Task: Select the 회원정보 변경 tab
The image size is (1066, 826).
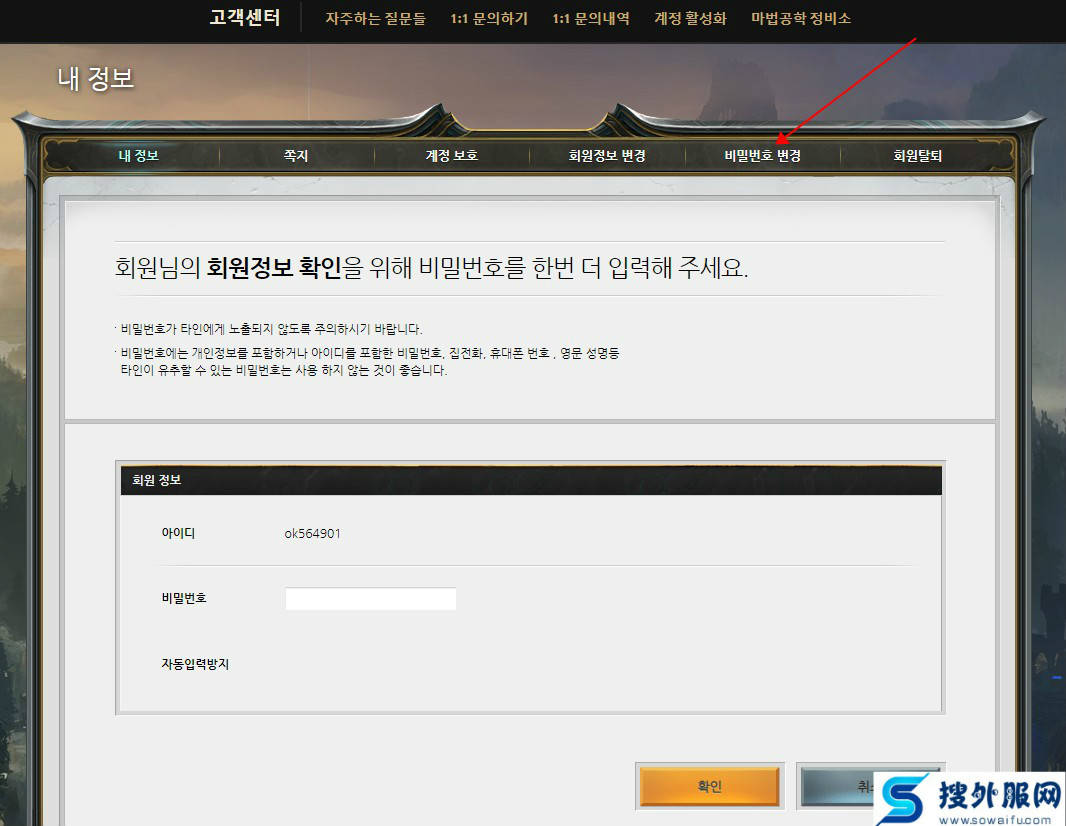Action: (x=607, y=156)
